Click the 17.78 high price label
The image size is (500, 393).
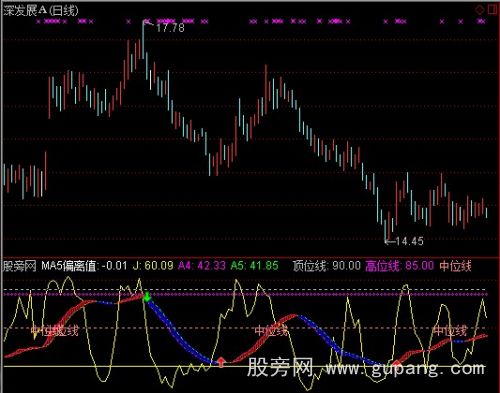170,28
